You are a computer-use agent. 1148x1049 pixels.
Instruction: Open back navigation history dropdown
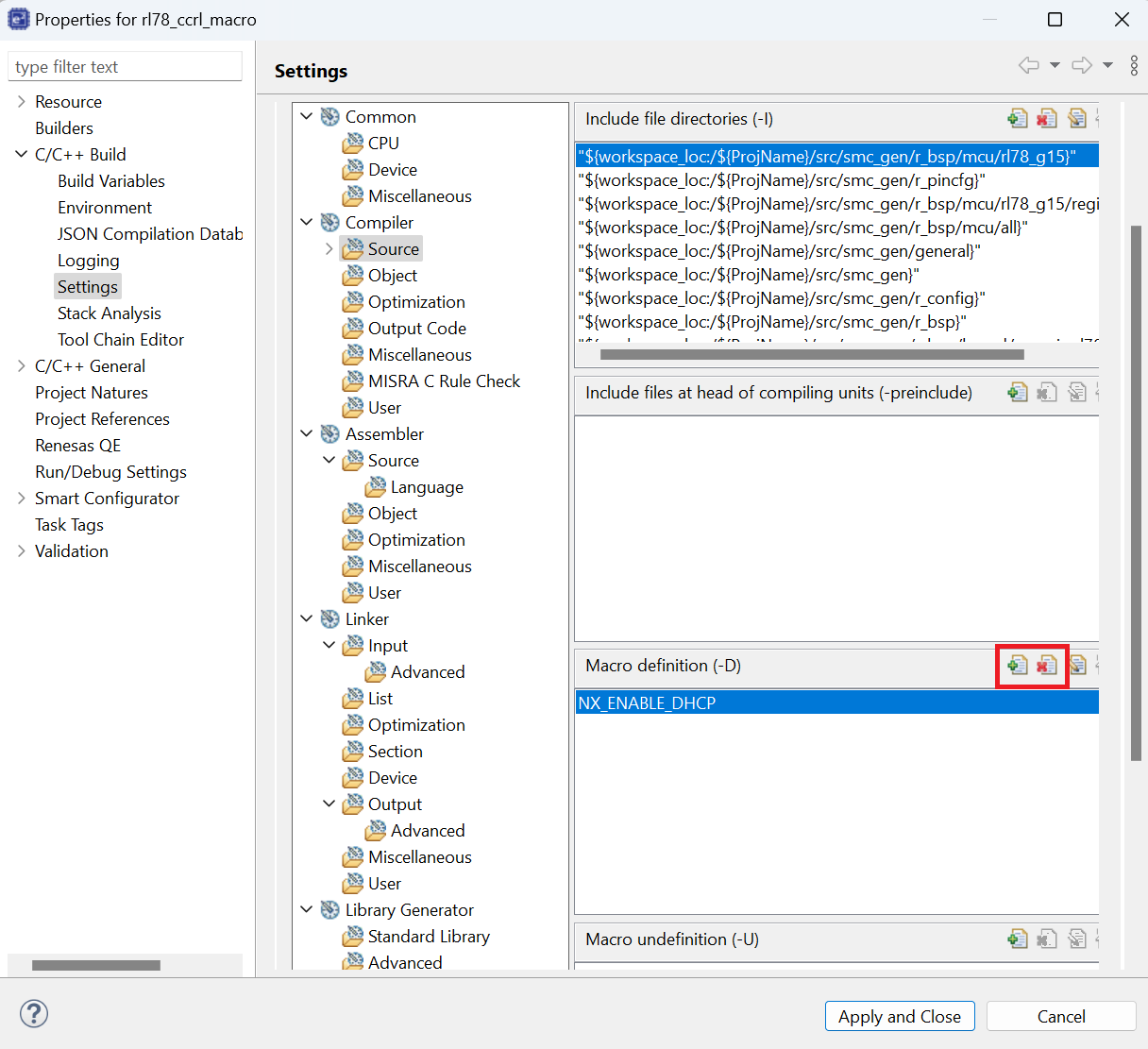pyautogui.click(x=1055, y=65)
